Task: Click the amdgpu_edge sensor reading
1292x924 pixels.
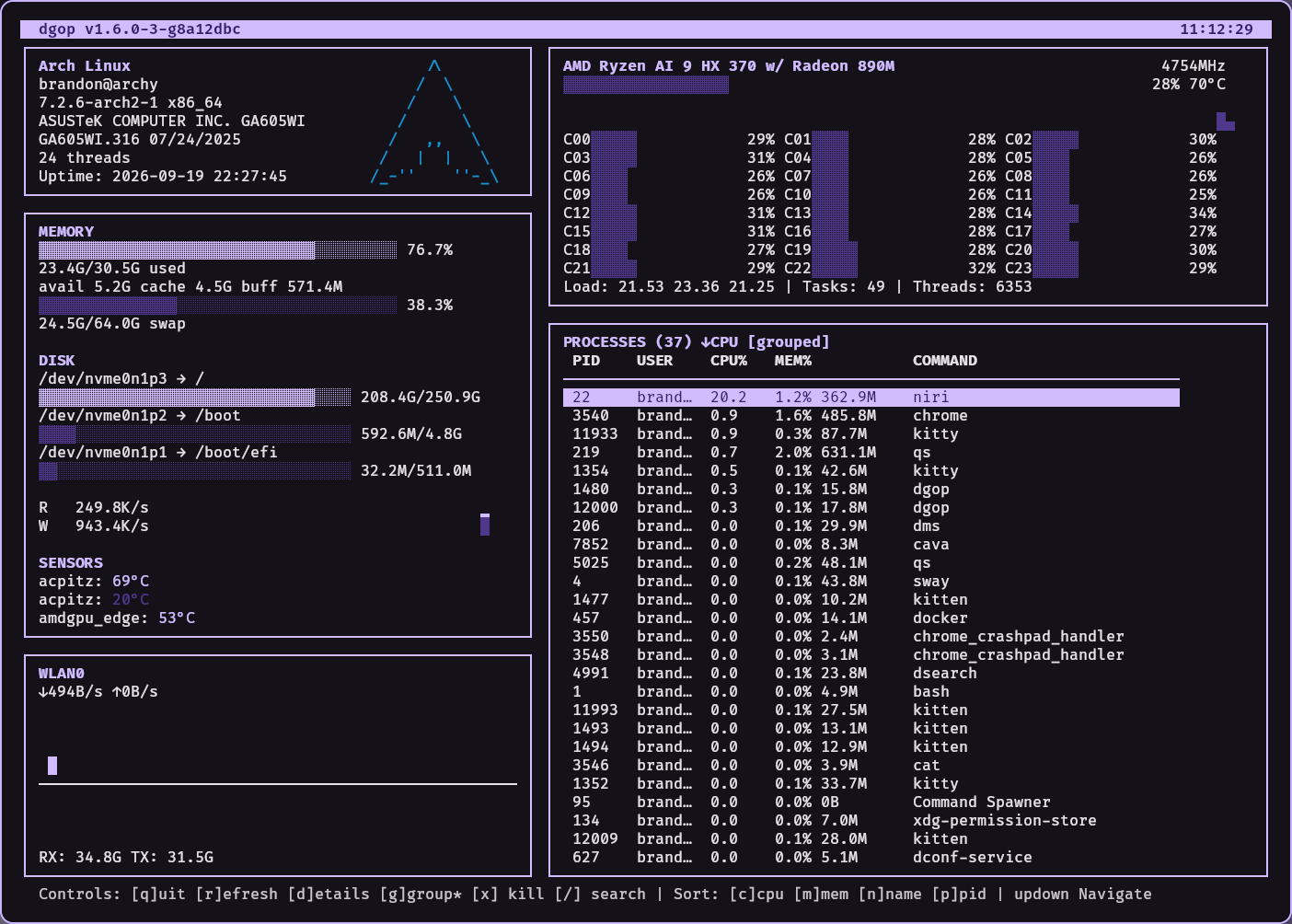Action: point(117,618)
